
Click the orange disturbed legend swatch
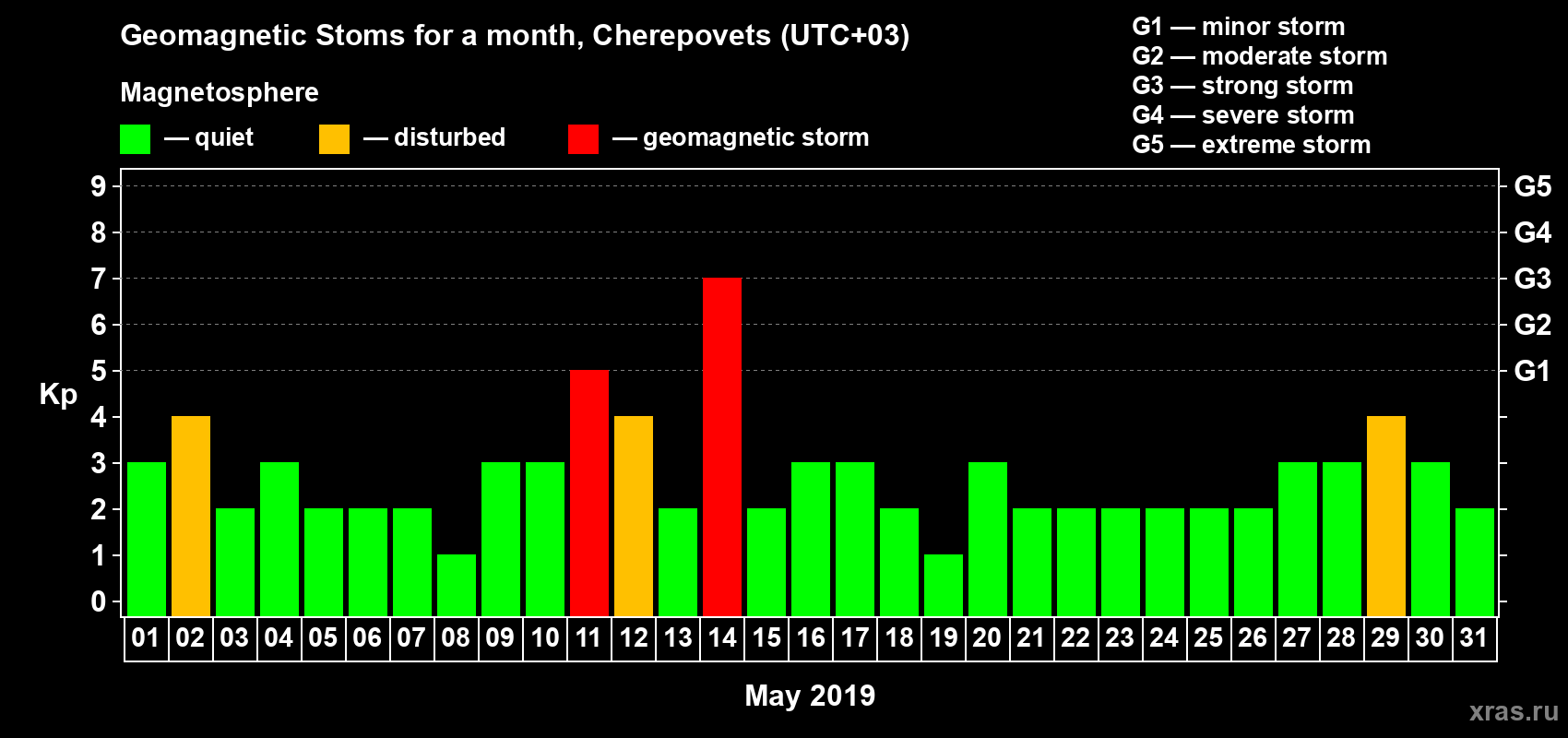pos(334,139)
